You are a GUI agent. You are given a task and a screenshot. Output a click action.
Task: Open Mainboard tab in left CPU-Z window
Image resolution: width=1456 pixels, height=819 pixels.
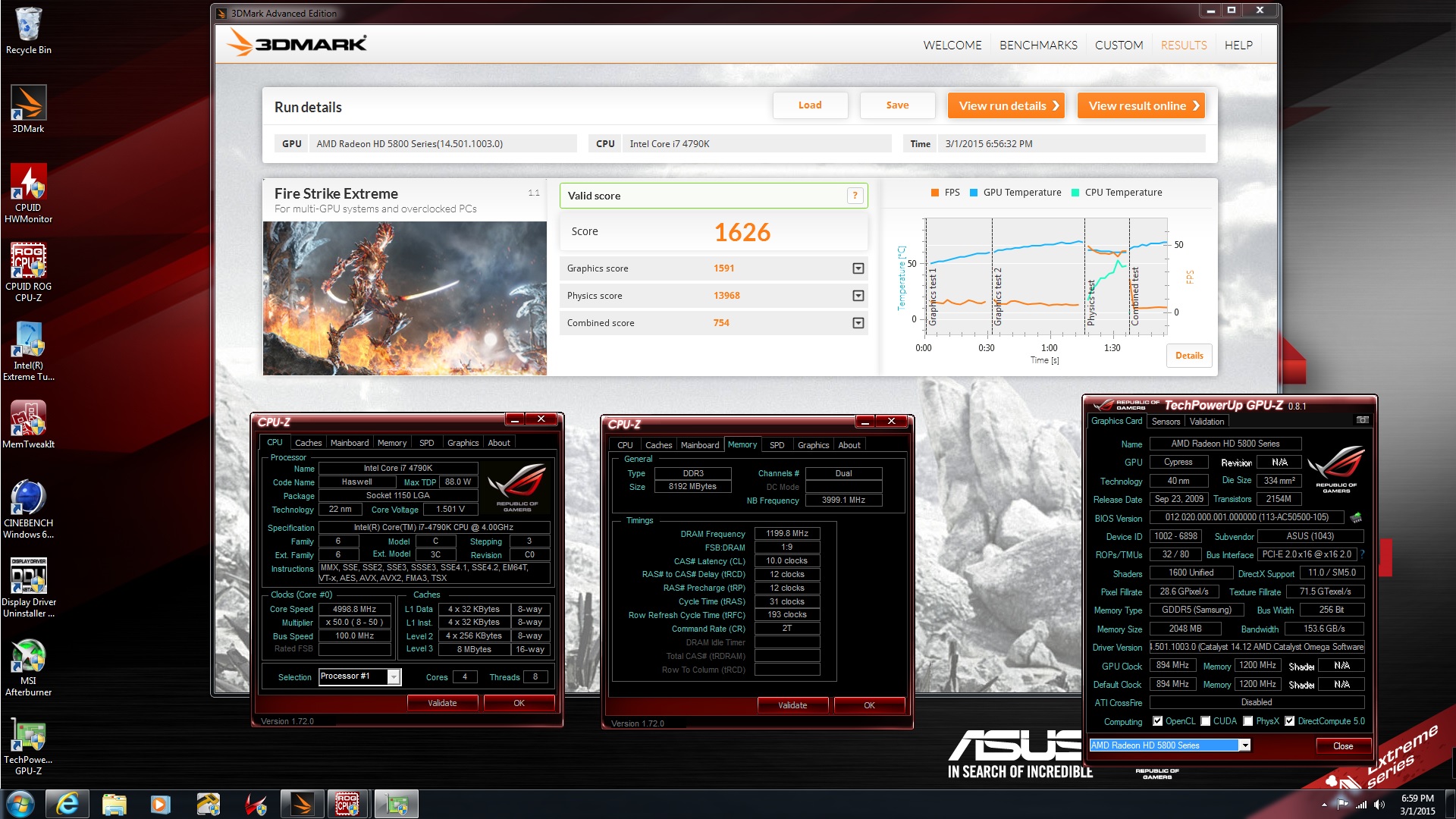(350, 443)
